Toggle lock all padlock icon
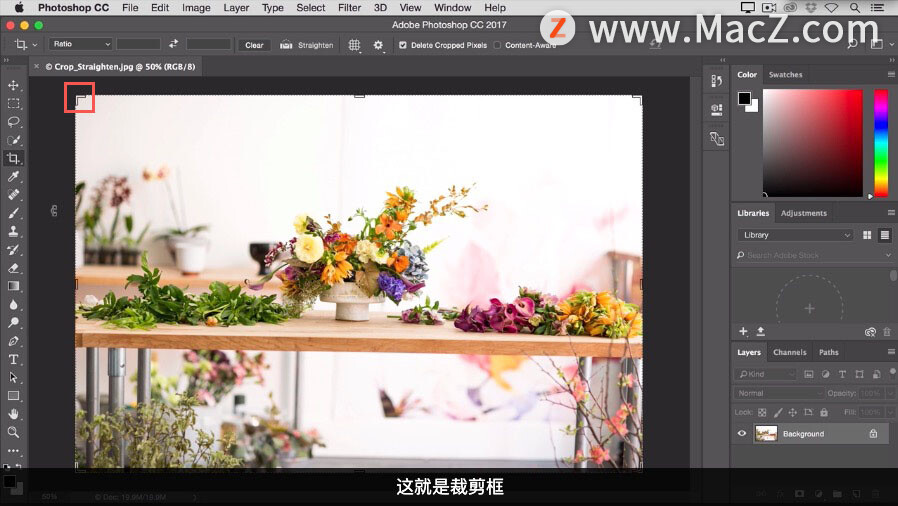 click(x=824, y=412)
